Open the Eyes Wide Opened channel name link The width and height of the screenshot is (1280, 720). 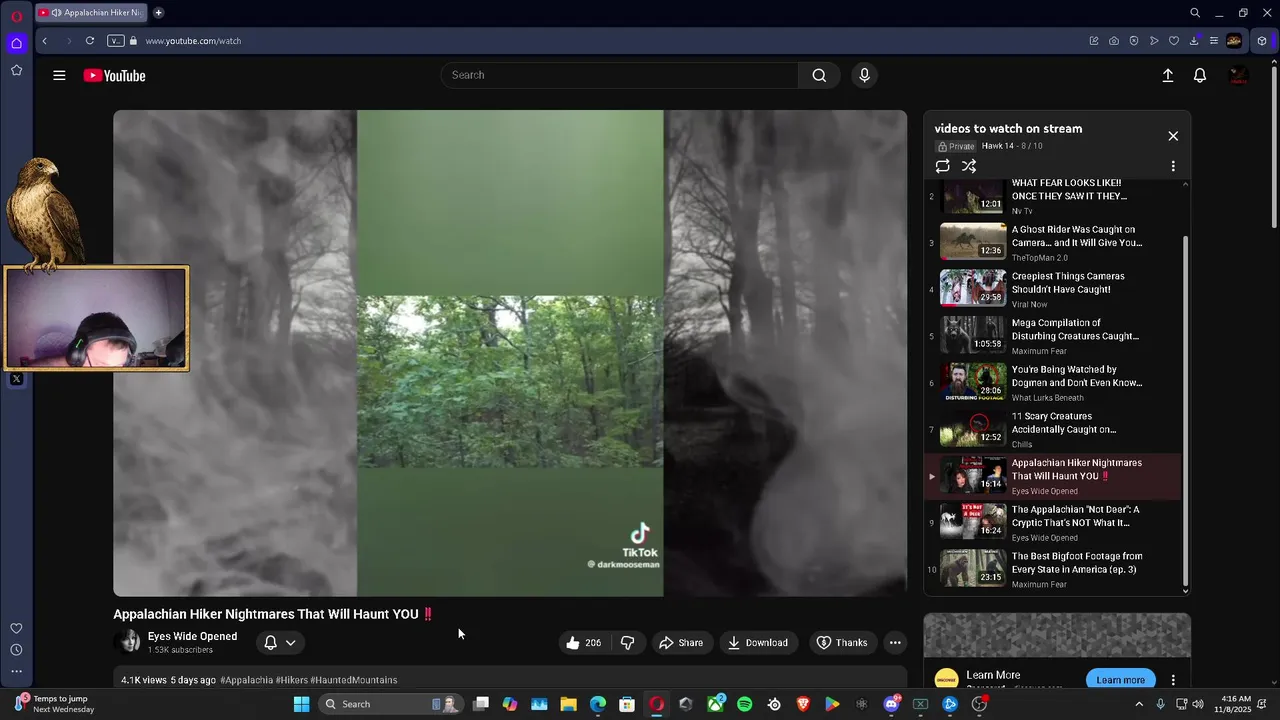point(192,636)
